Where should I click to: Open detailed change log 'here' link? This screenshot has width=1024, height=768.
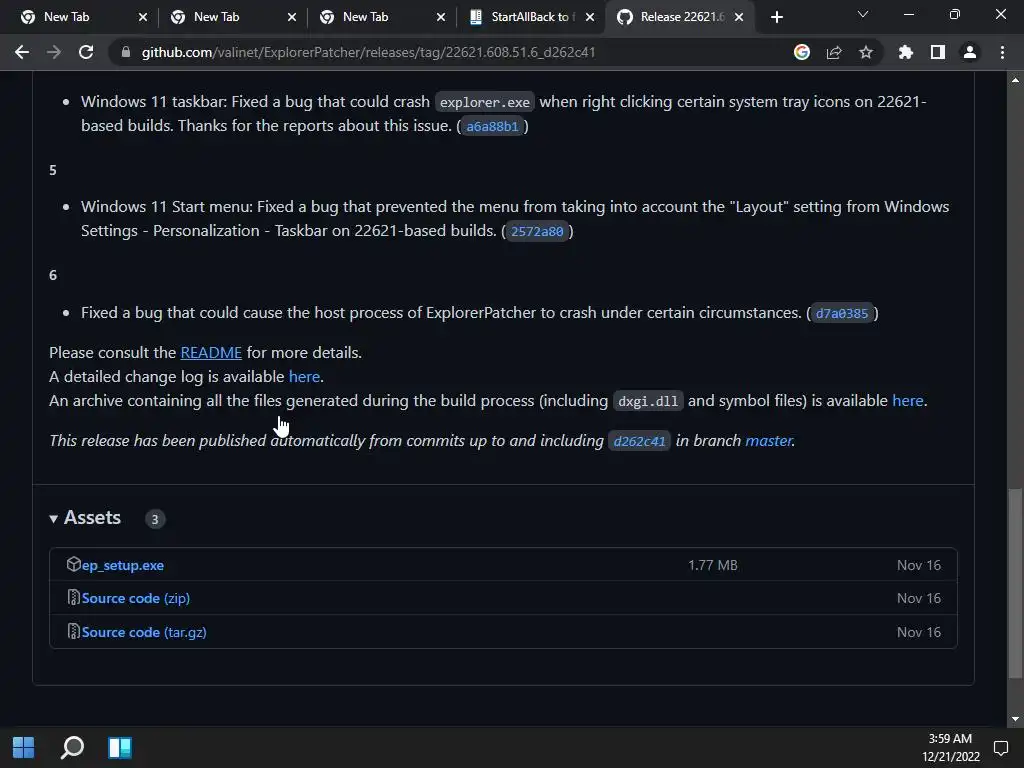click(x=304, y=377)
